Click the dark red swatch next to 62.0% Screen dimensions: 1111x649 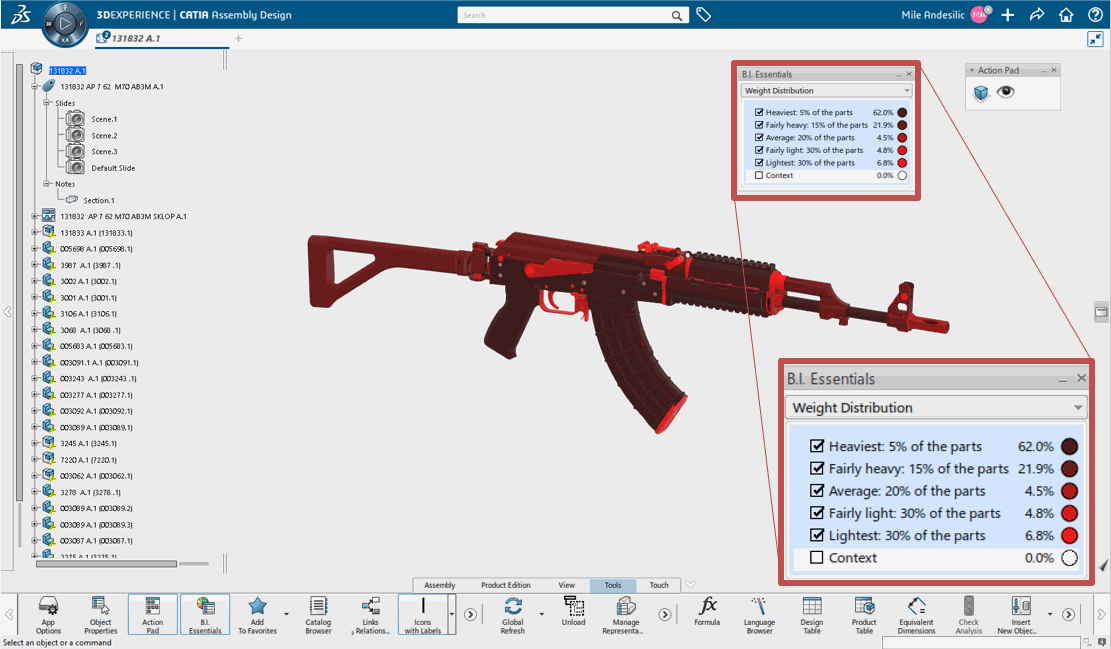point(1069,446)
